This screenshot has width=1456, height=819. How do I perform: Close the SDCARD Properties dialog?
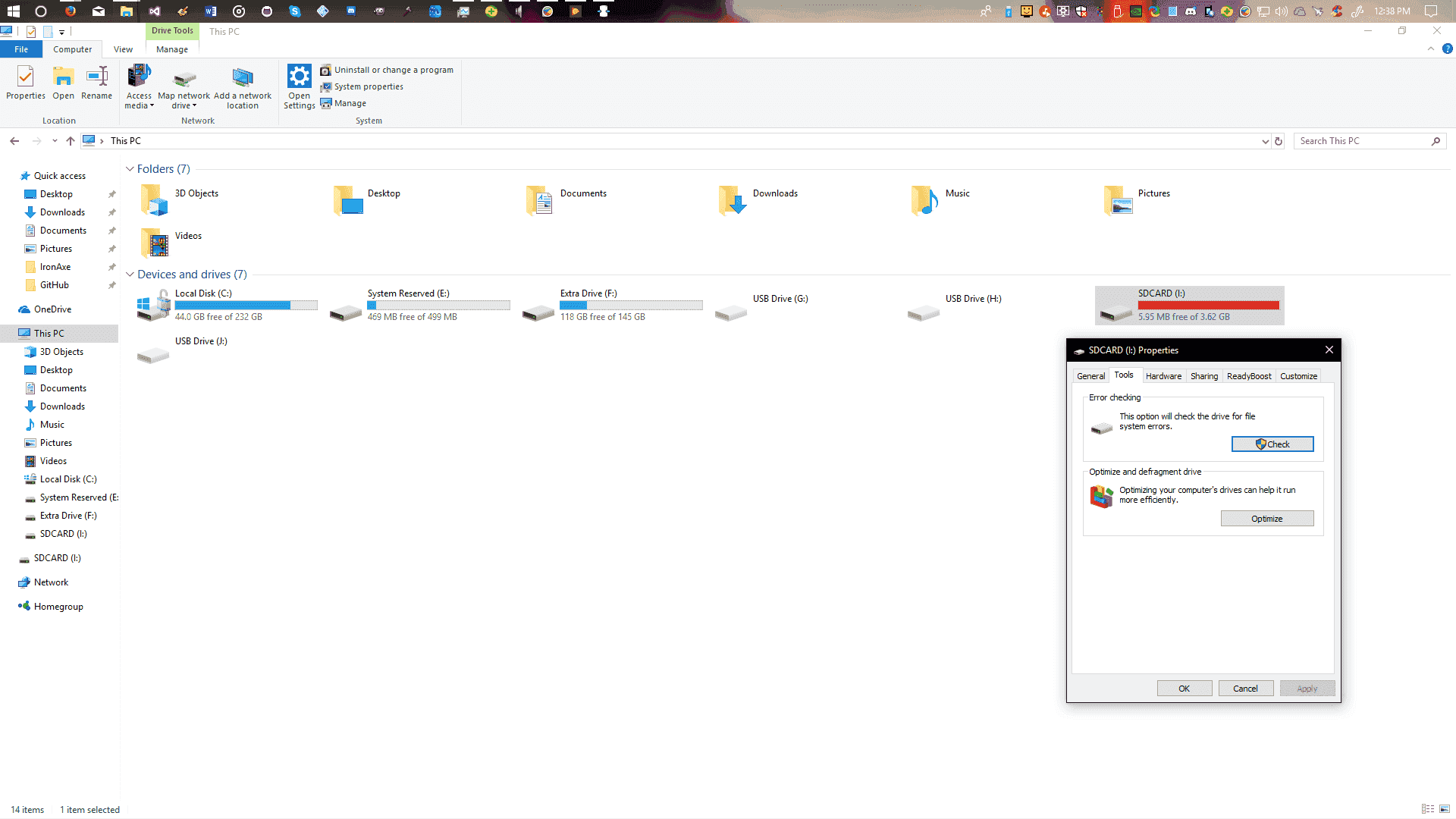click(x=1329, y=350)
